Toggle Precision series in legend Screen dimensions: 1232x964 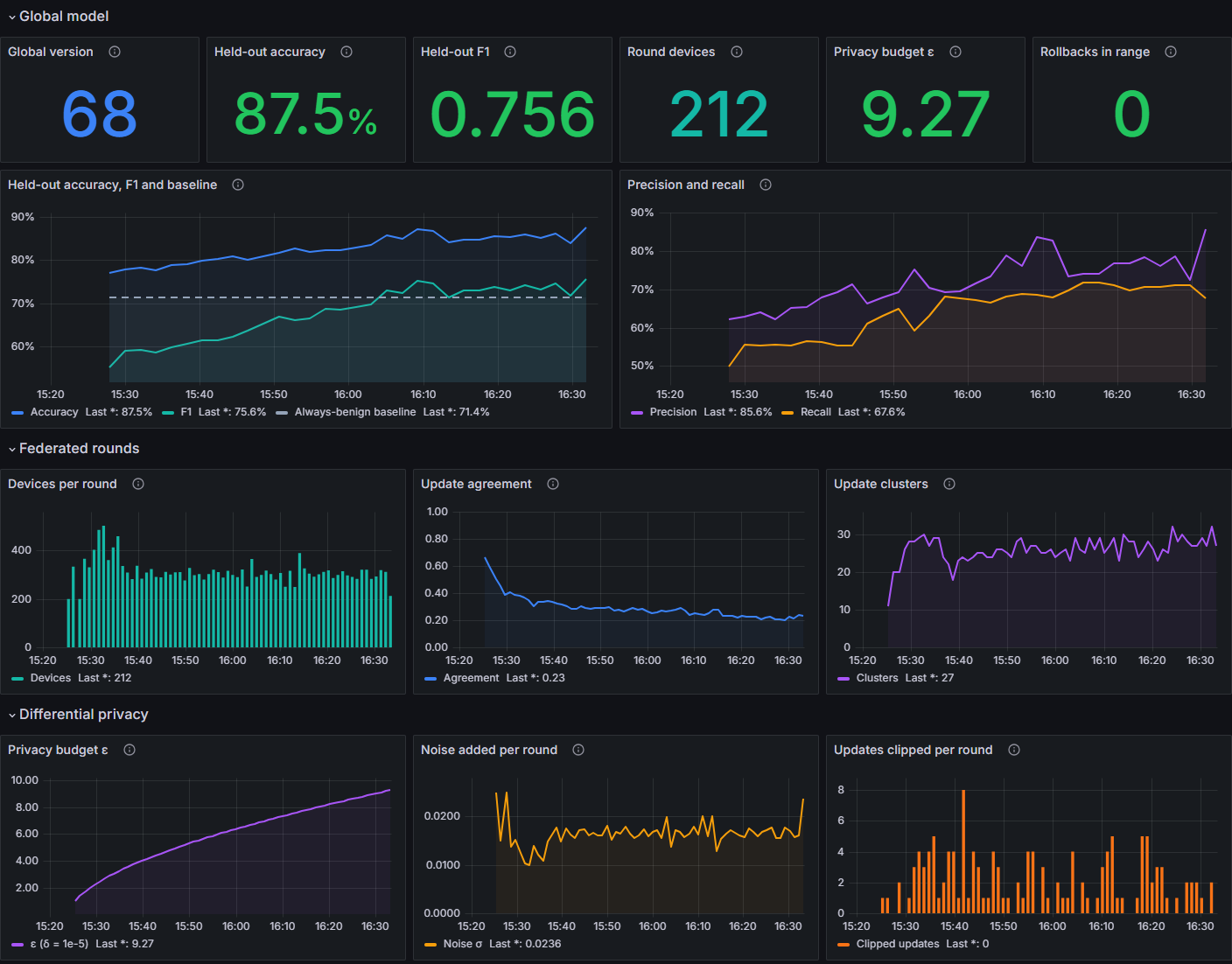(x=674, y=412)
